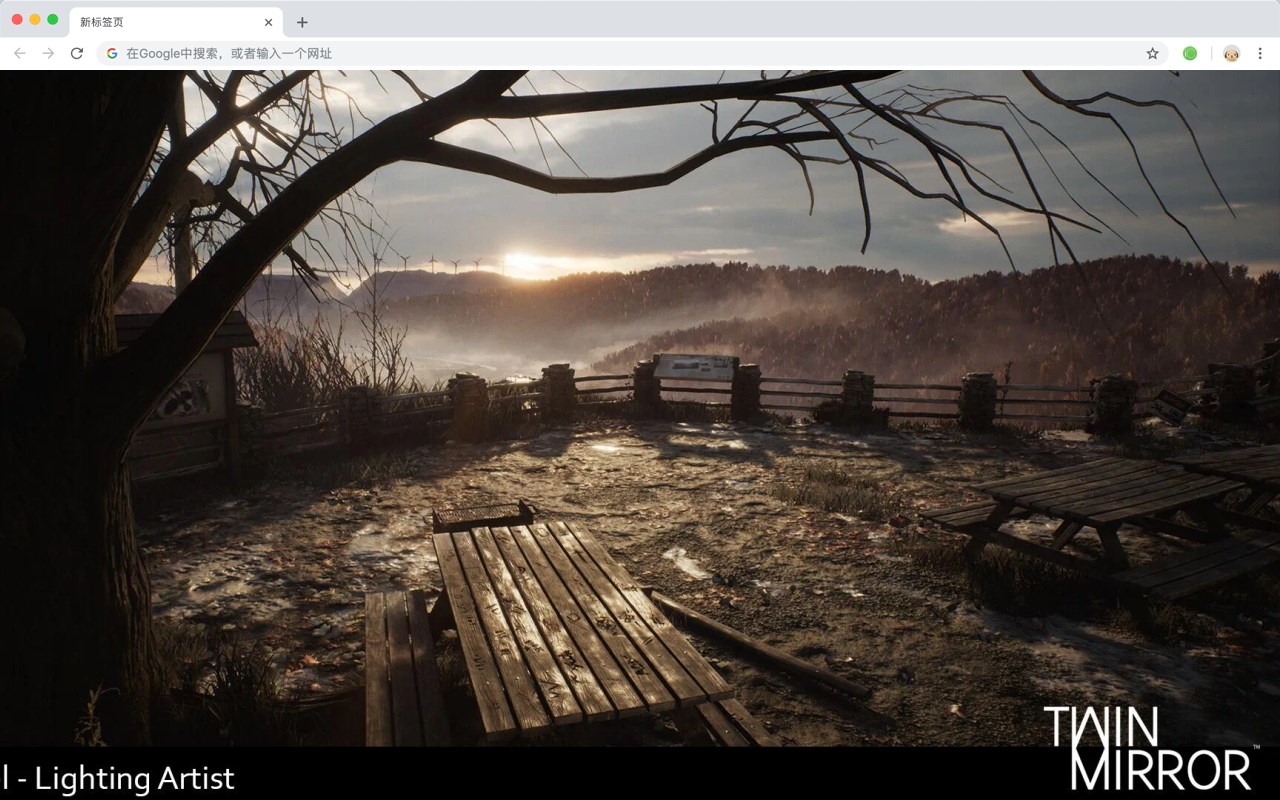Viewport: 1280px width, 800px height.
Task: Focus the Google search address bar
Action: point(632,53)
